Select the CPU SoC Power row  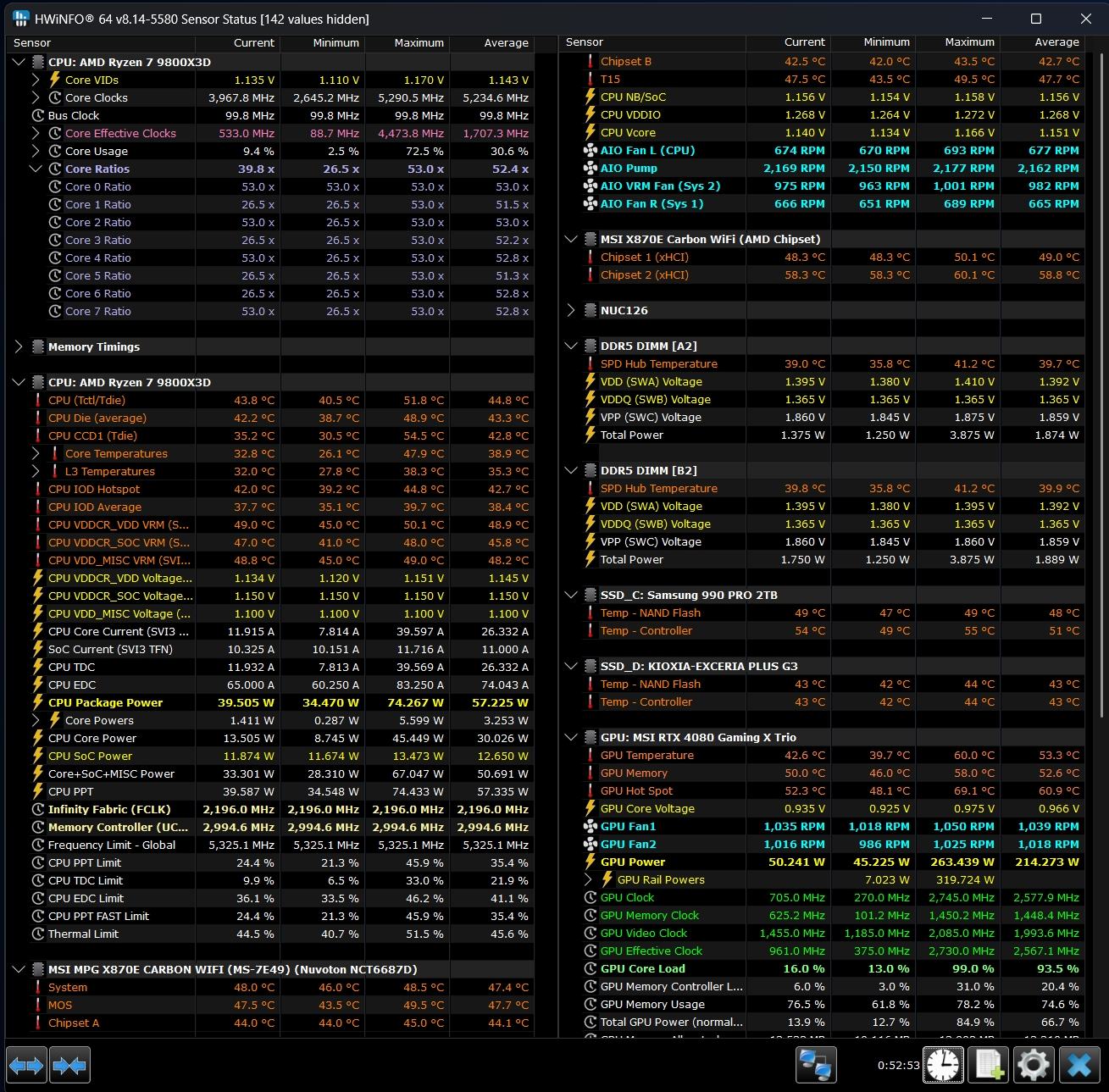(271, 756)
